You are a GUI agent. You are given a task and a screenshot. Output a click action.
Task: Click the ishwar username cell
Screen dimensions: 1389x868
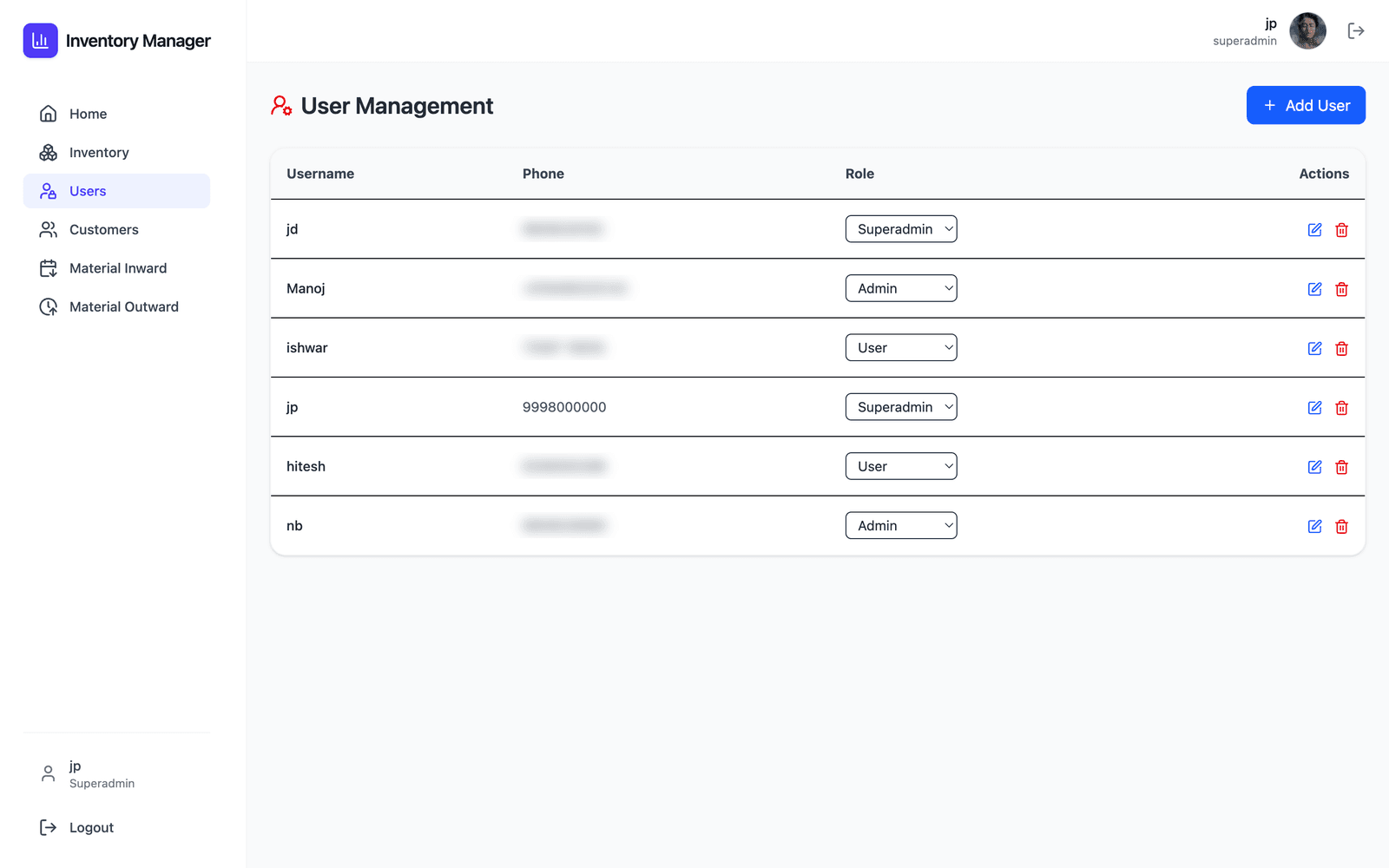(x=307, y=347)
